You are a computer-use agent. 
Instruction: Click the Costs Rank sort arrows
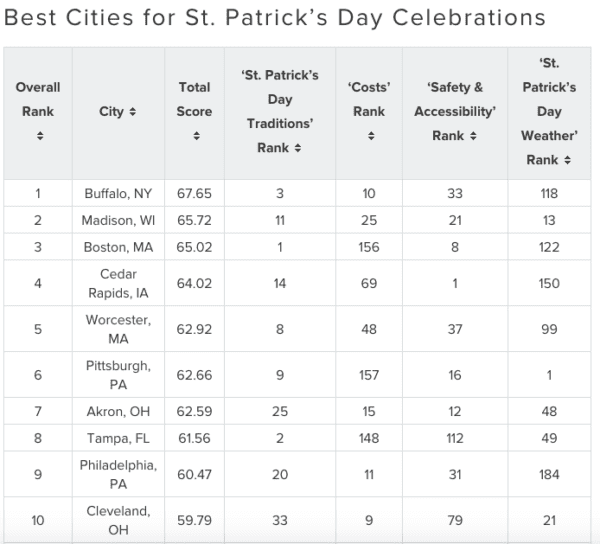[369, 136]
